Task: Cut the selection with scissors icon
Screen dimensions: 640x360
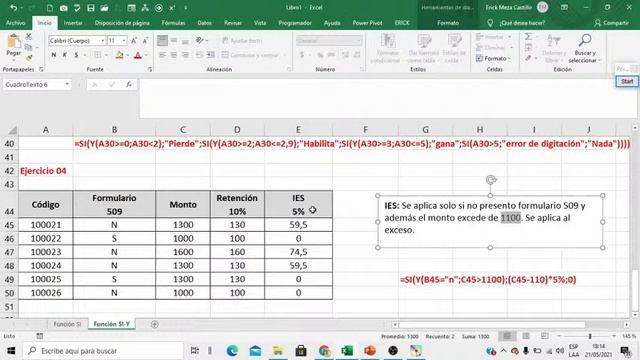Action: click(x=29, y=37)
